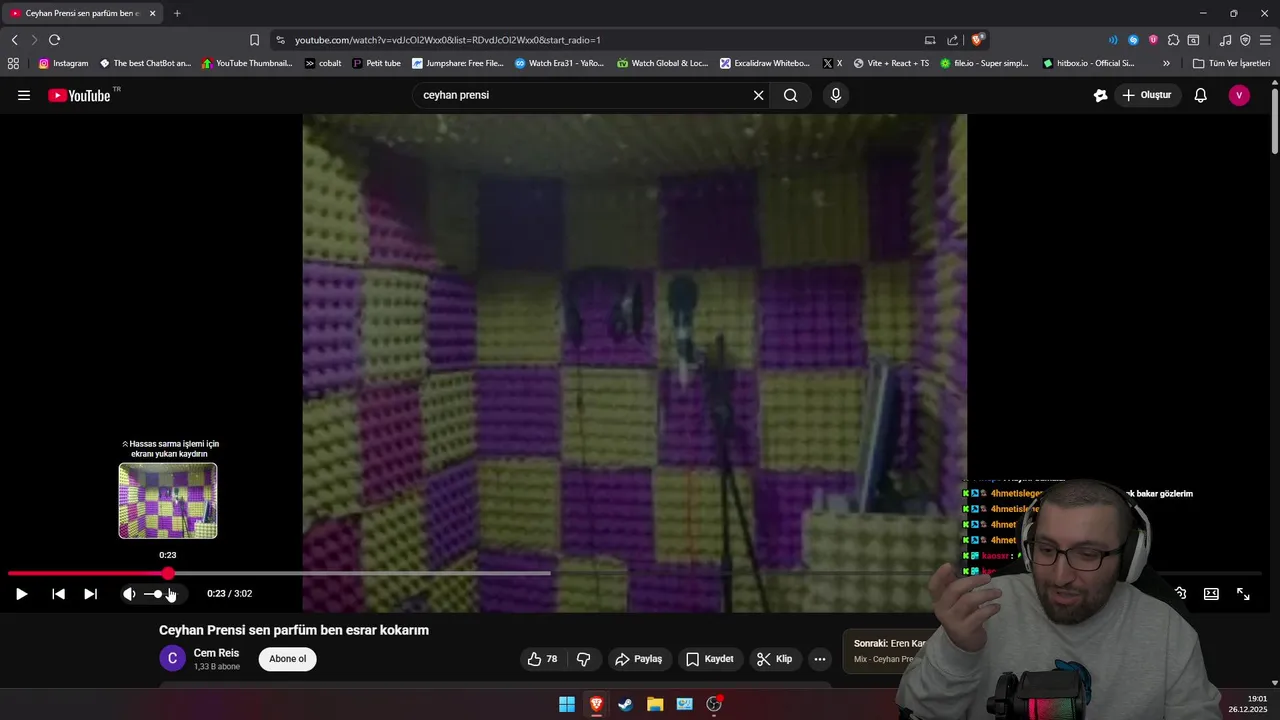Open the Instagram bookmark
Image resolution: width=1280 pixels, height=720 pixels.
click(x=64, y=63)
